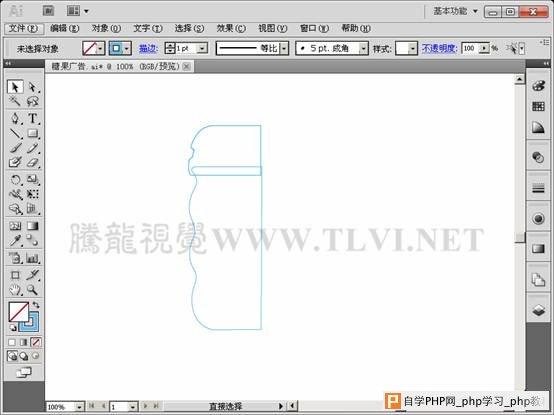554x415 pixels.
Task: Click the 描边 stroke link
Action: [148, 48]
